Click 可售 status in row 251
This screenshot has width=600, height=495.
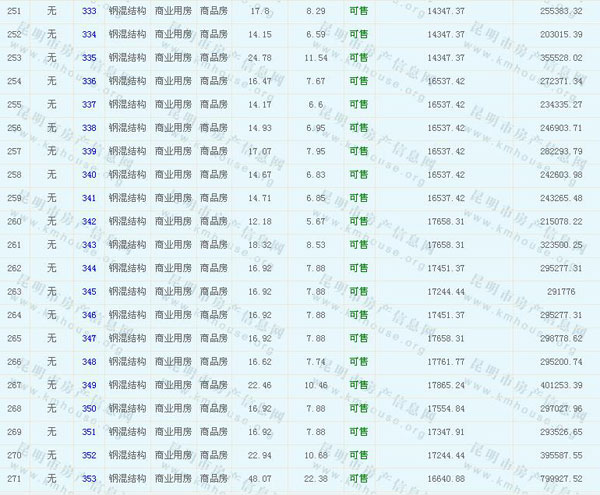(x=358, y=12)
